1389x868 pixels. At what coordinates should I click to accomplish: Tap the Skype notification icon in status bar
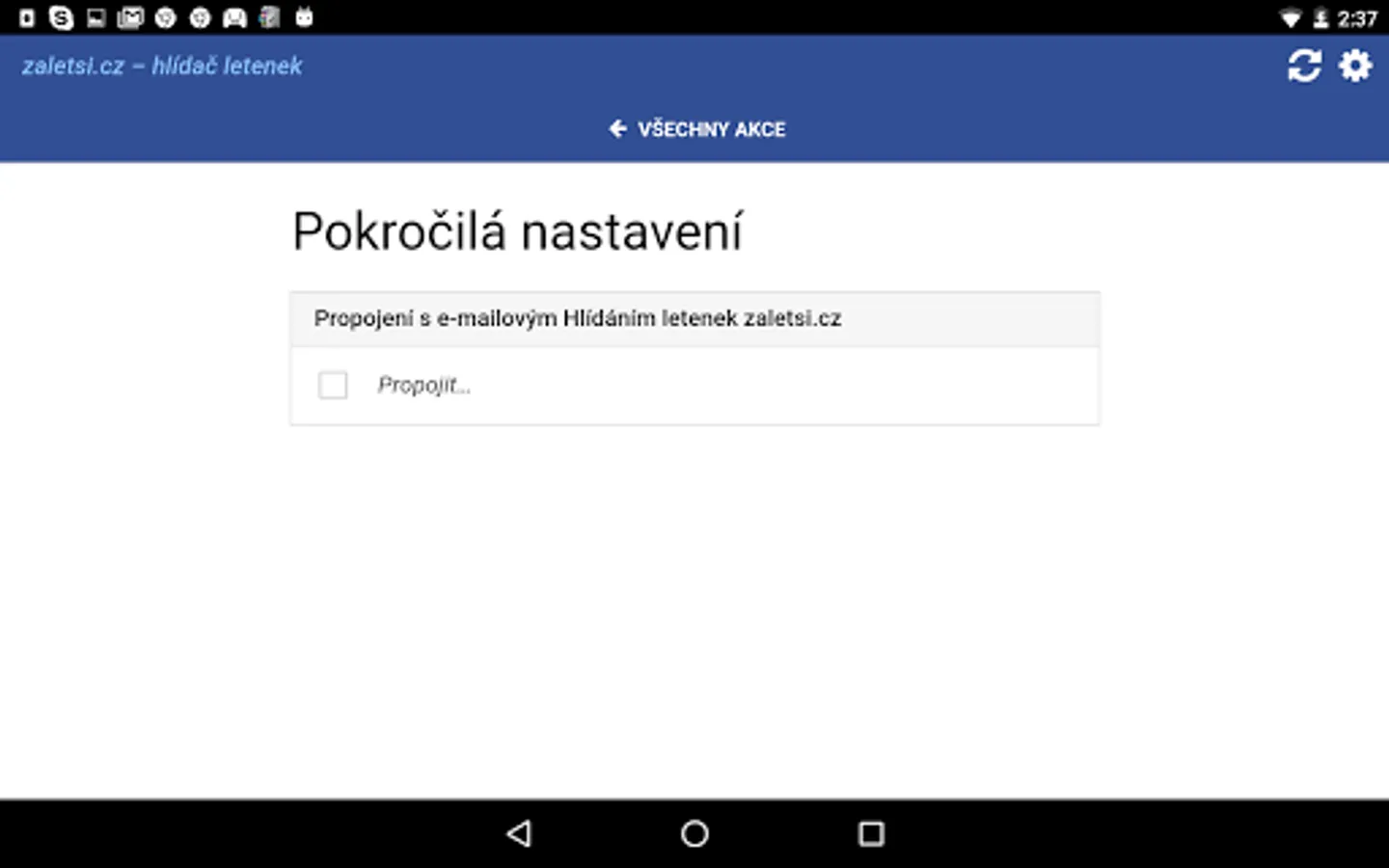pyautogui.click(x=61, y=17)
